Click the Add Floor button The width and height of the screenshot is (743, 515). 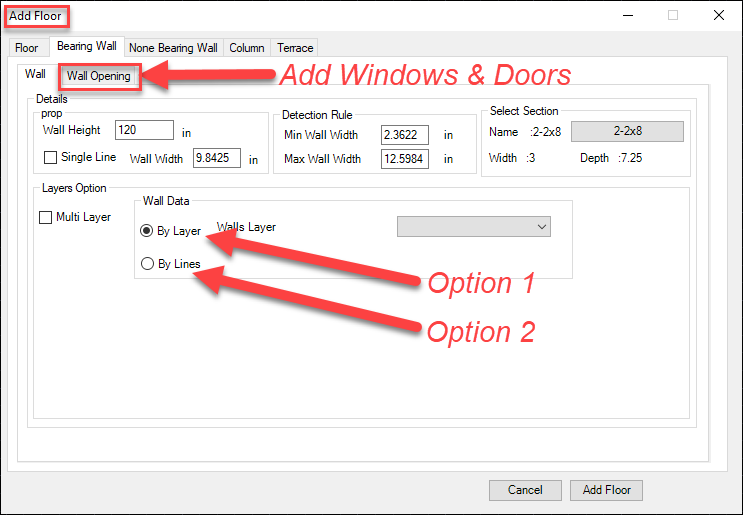point(606,490)
